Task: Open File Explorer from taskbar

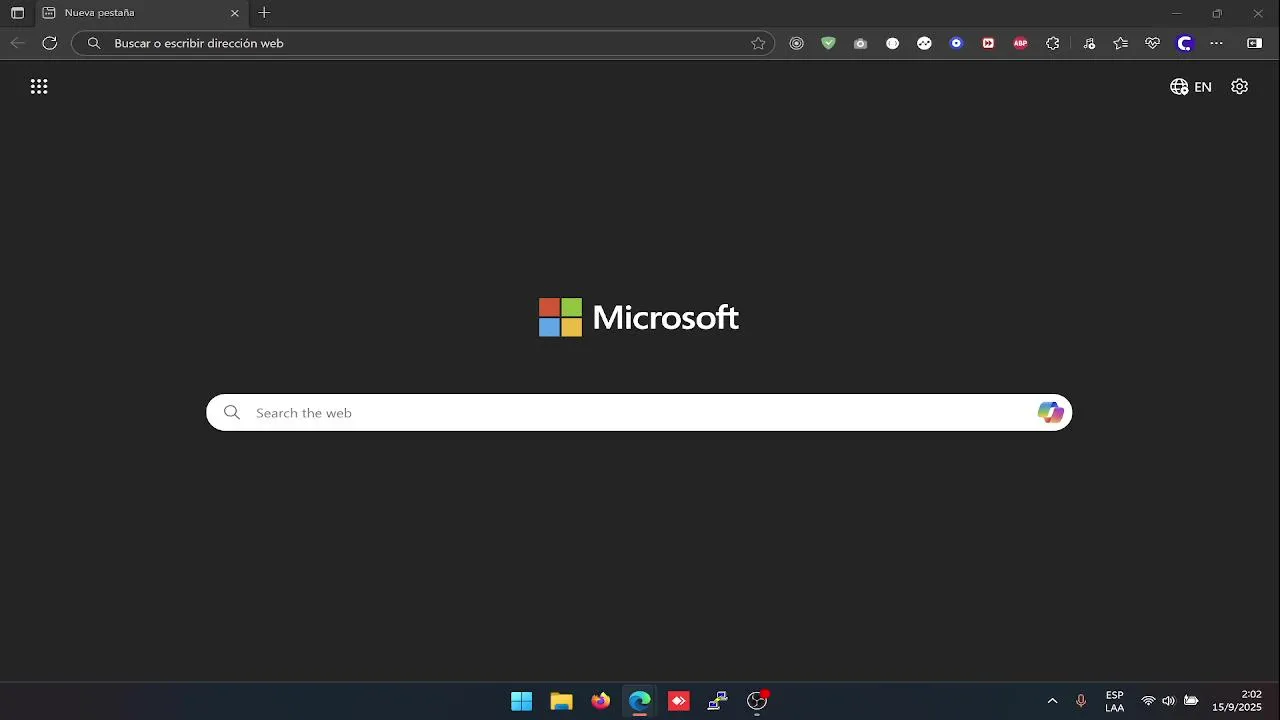Action: [x=561, y=701]
